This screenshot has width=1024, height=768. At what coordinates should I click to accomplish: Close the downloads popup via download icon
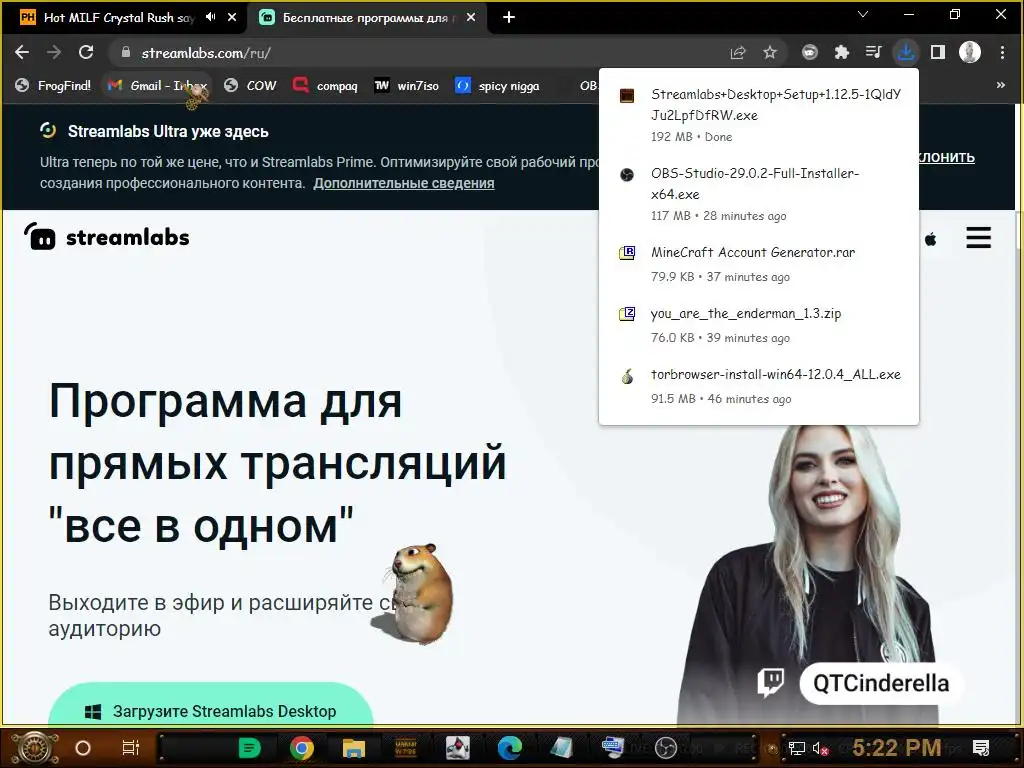point(906,52)
